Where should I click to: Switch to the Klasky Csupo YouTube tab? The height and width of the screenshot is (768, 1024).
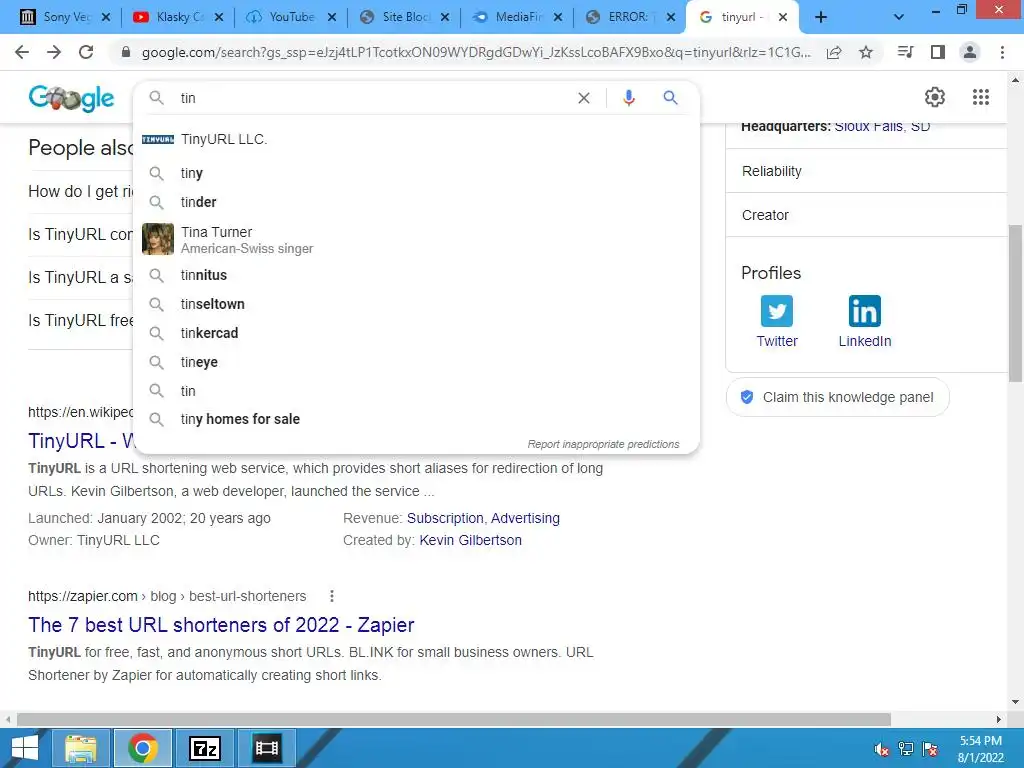coord(178,17)
